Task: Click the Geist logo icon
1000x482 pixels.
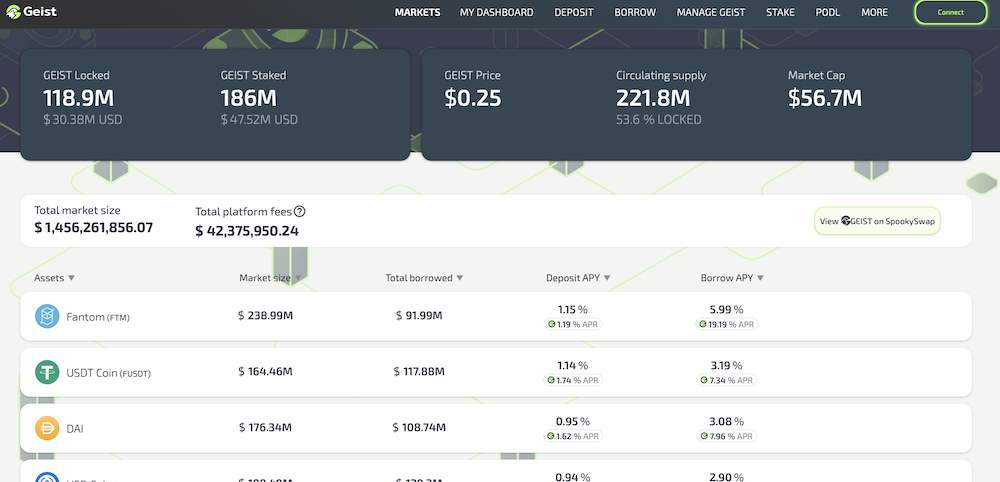Action: (x=13, y=11)
